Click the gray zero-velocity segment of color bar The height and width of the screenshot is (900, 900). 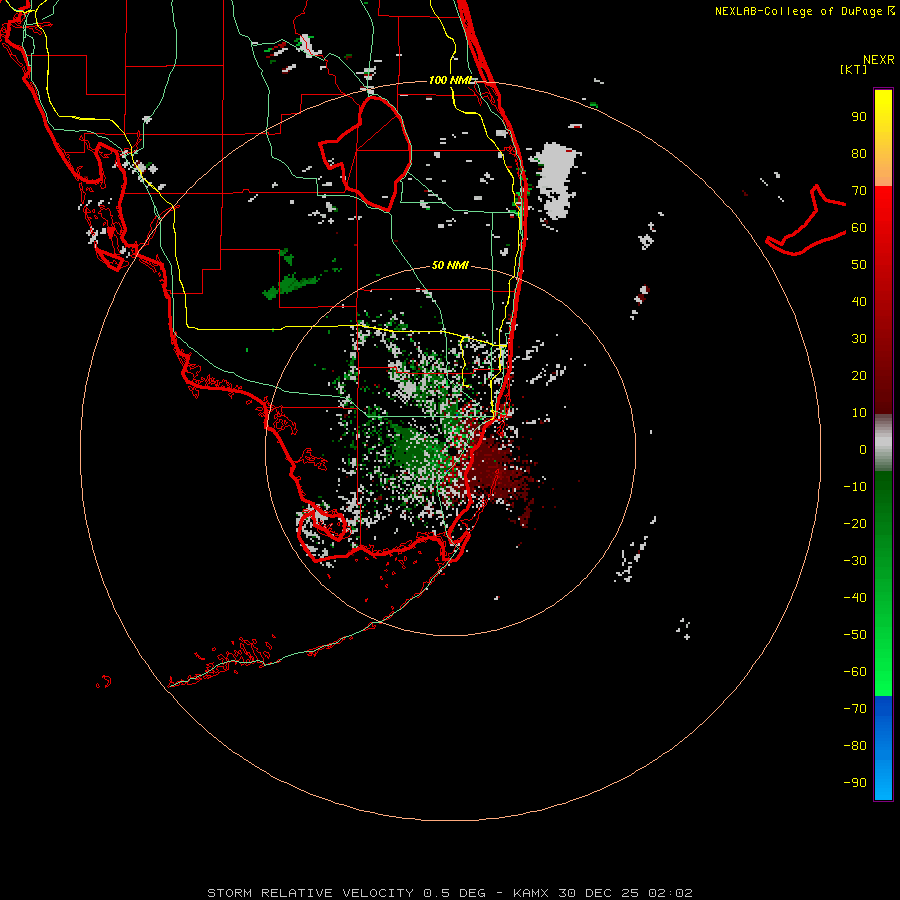883,443
